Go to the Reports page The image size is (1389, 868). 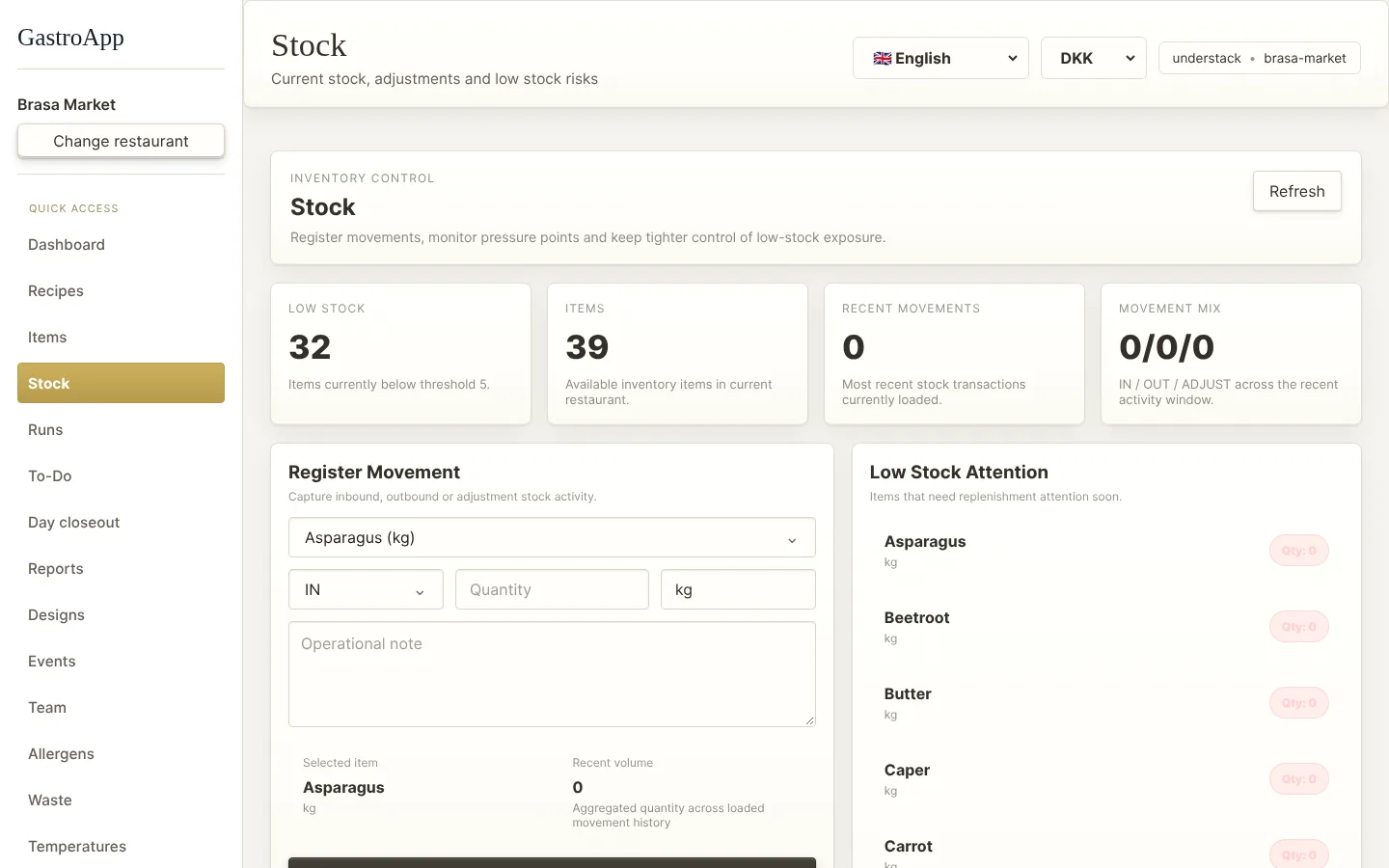click(121, 569)
